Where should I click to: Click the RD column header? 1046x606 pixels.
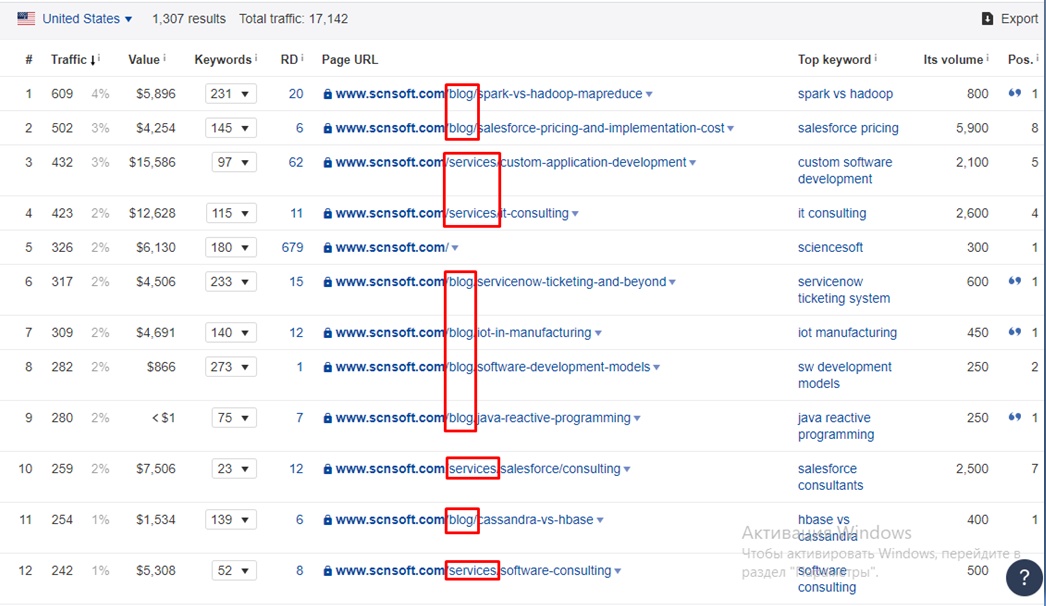[x=290, y=59]
